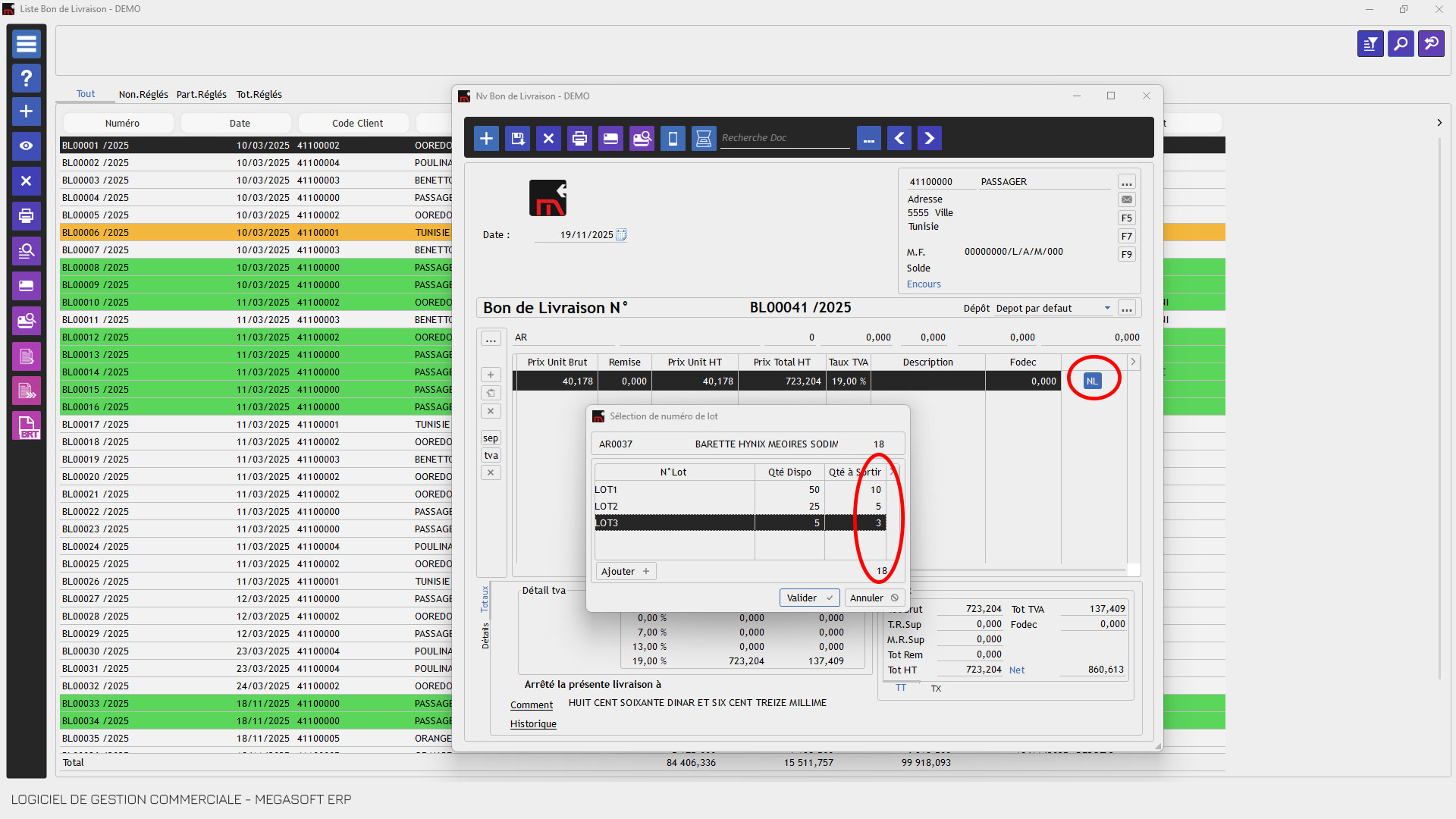Click the new document plus icon in dialog toolbar
Viewport: 1456px width, 819px height.
(x=487, y=138)
